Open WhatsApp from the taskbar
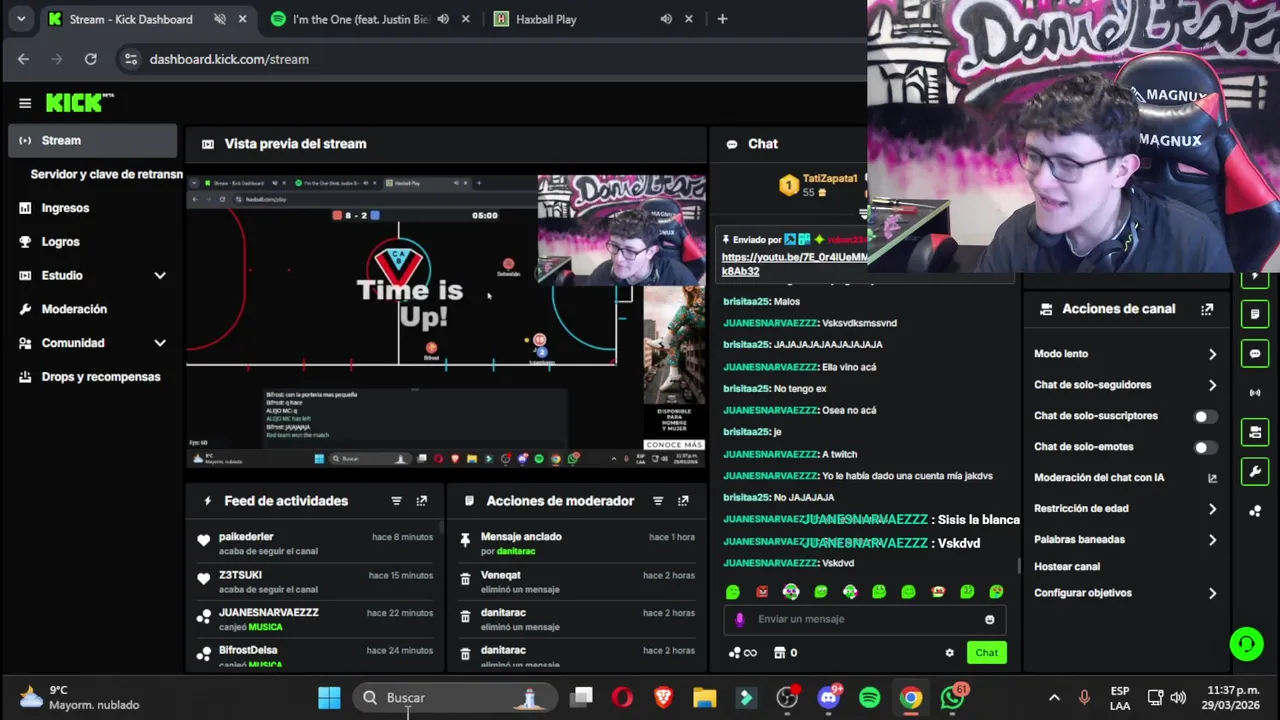The image size is (1280, 720). [x=952, y=698]
